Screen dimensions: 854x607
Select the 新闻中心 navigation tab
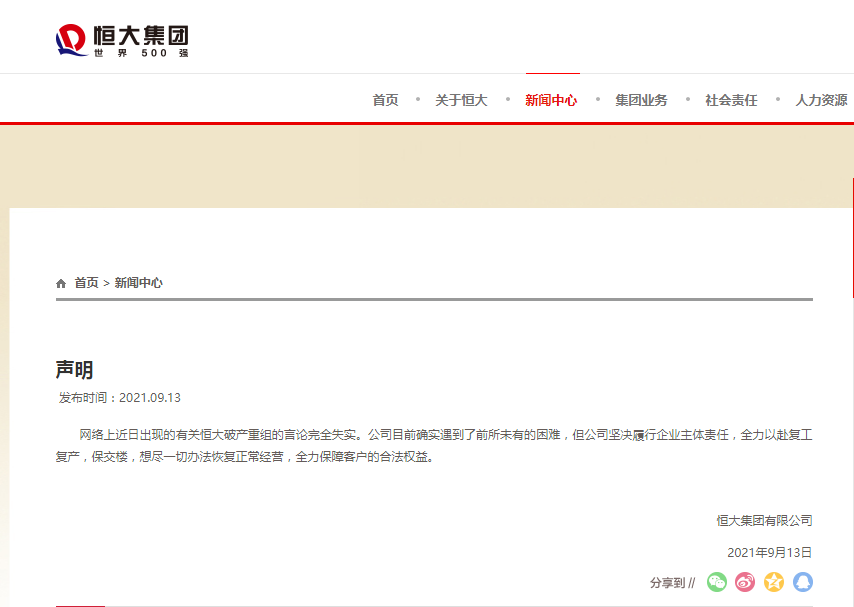[551, 100]
